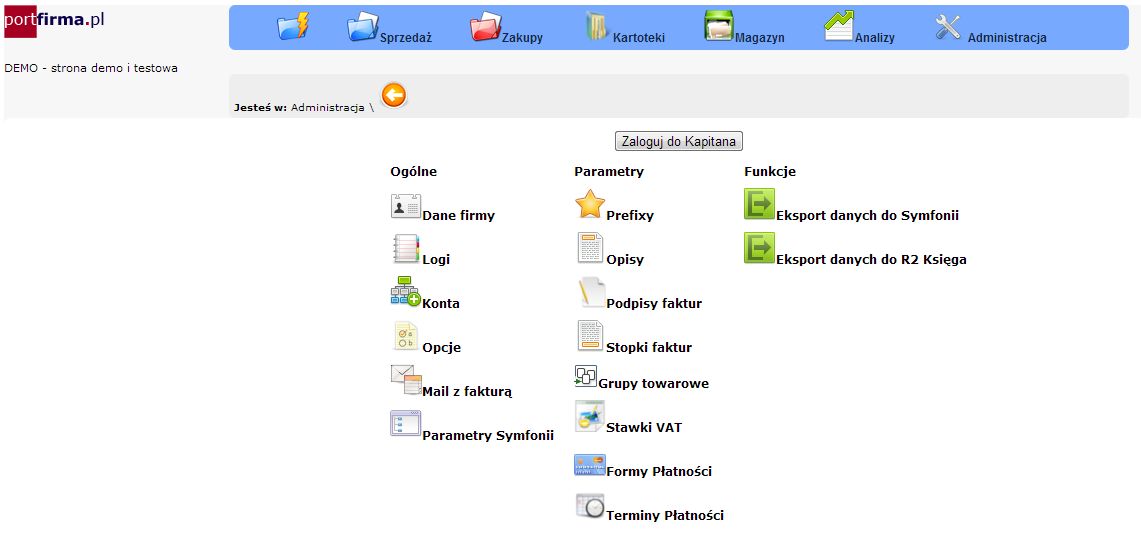Image resolution: width=1141 pixels, height=536 pixels.
Task: Click the lightning folder icon in top bar
Action: coord(293,26)
